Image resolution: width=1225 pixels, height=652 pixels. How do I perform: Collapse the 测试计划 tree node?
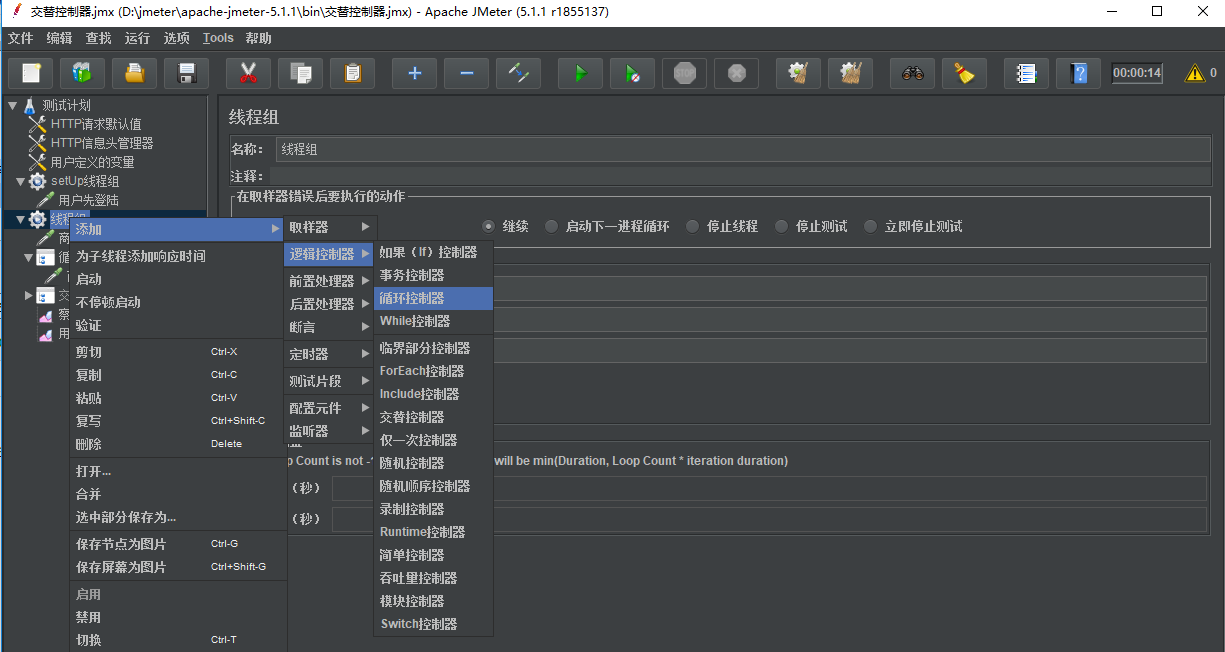[13, 105]
